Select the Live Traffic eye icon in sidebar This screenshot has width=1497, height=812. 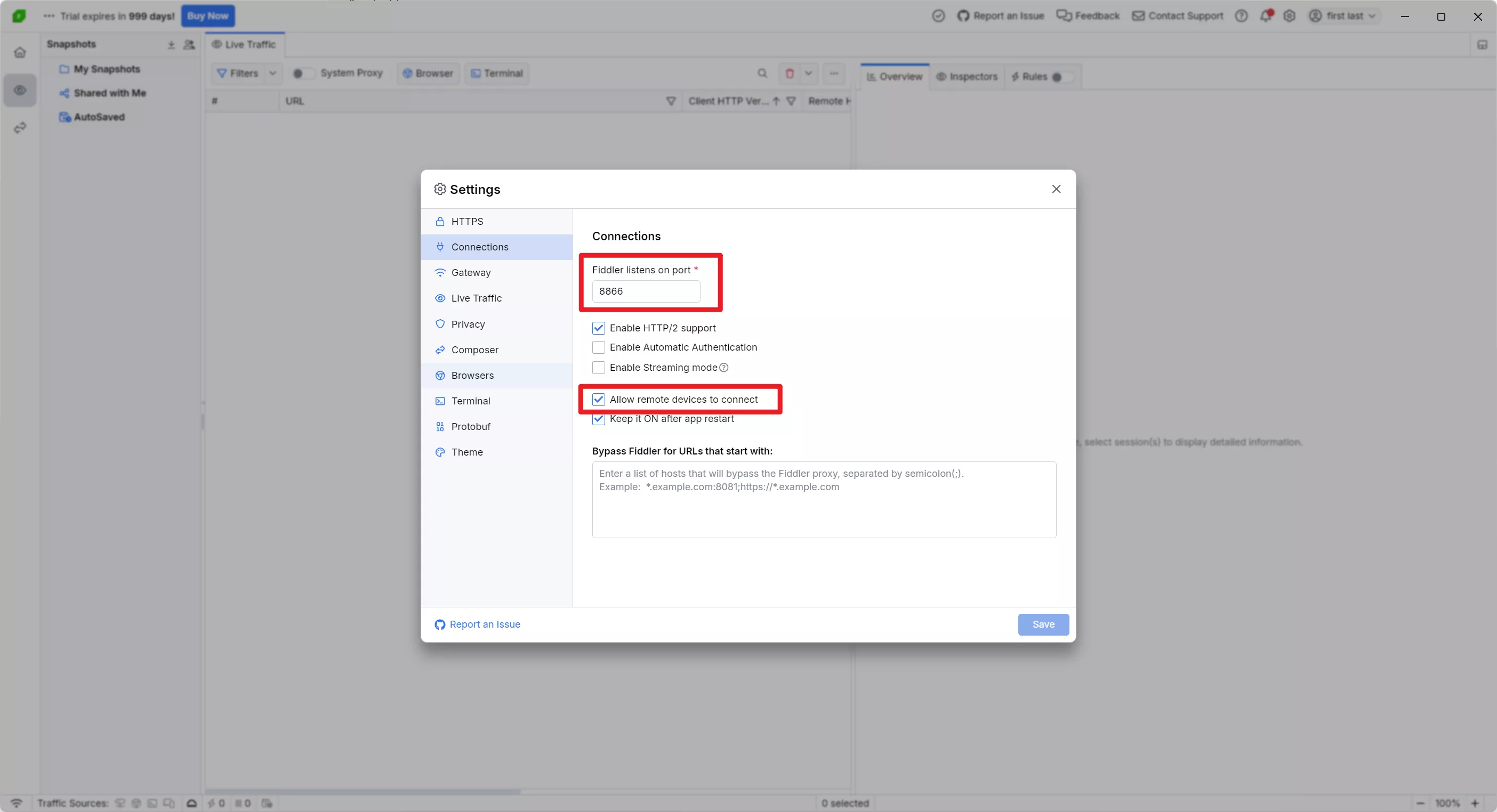point(20,90)
